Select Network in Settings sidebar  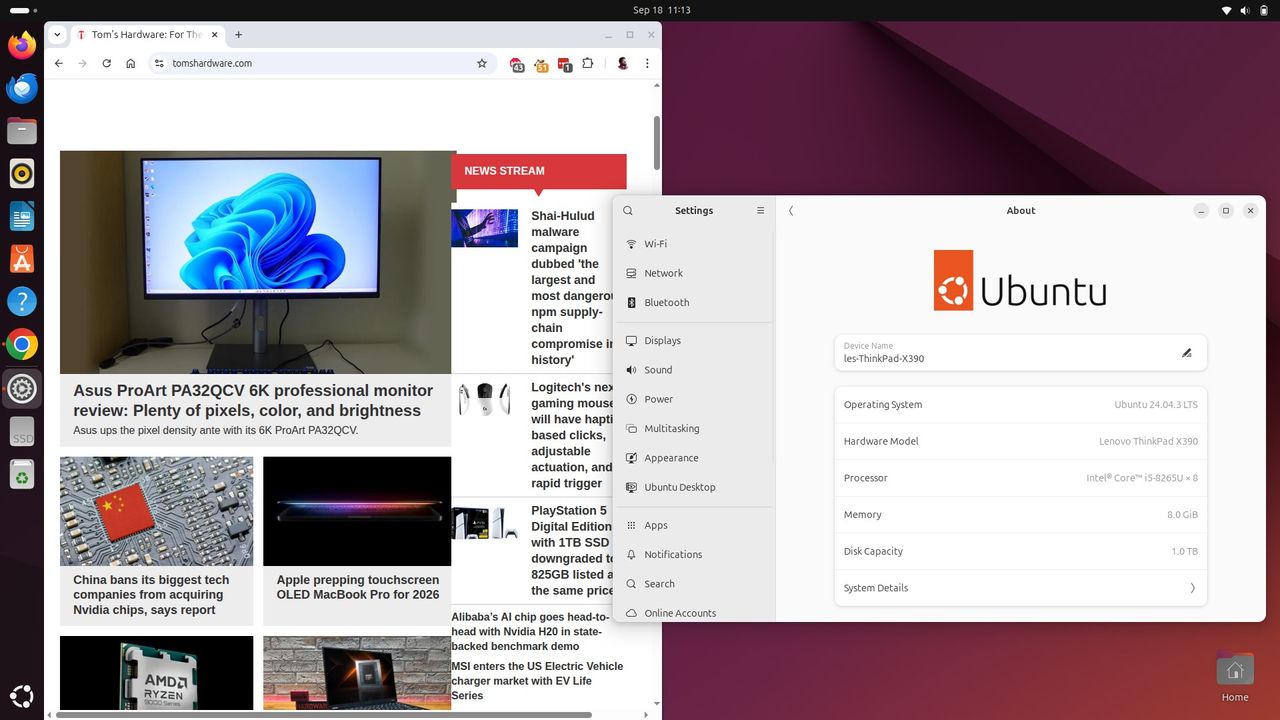pos(694,273)
